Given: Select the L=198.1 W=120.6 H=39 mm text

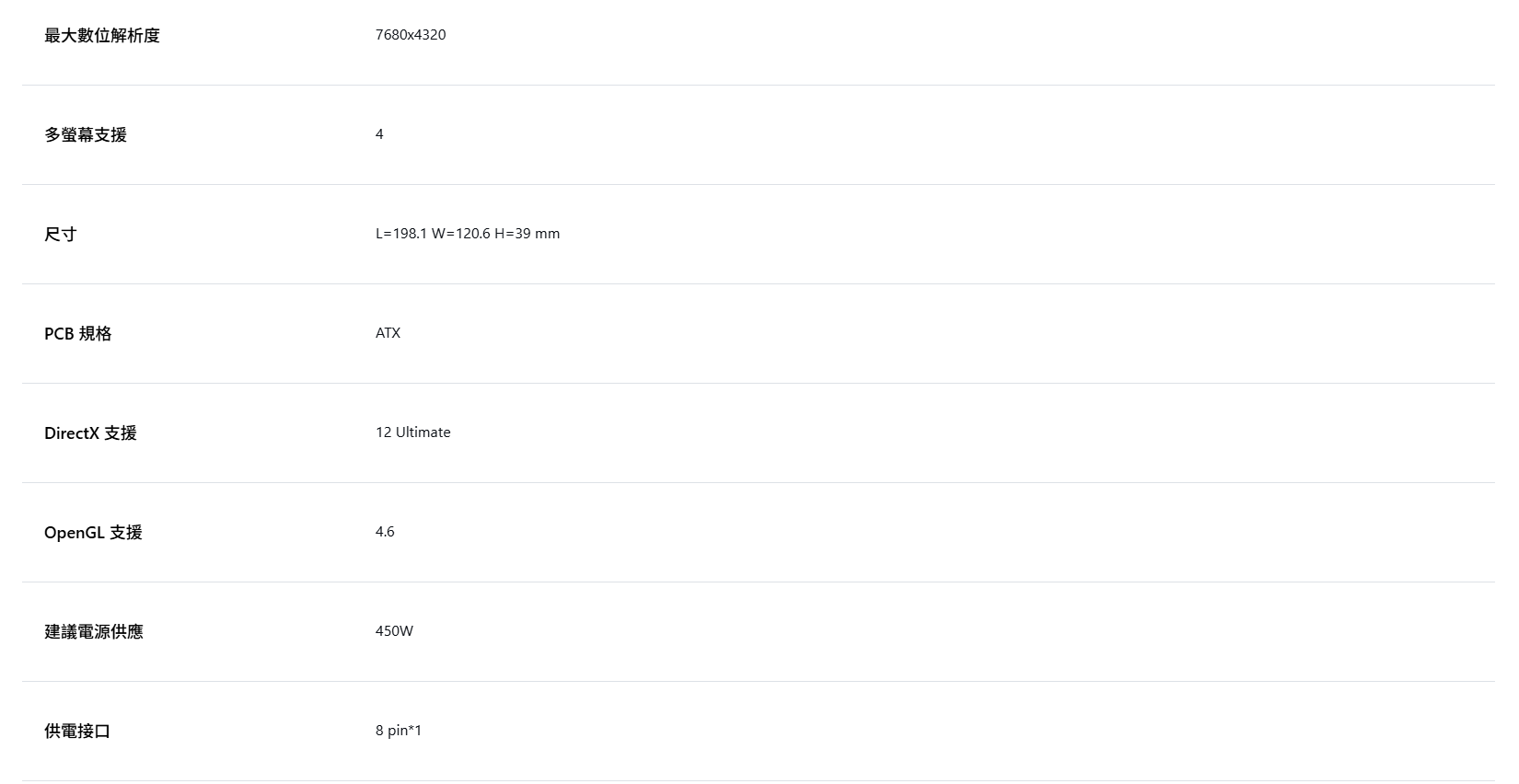Looking at the screenshot, I should click(468, 234).
